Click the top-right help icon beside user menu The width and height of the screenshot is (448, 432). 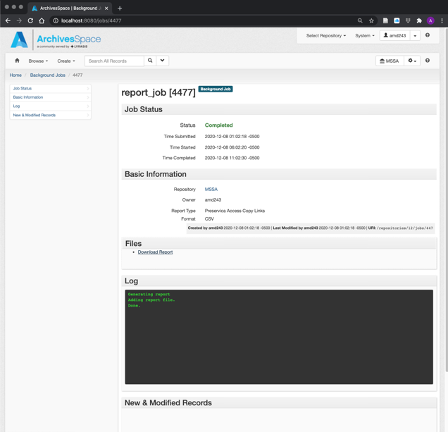[x=427, y=35]
